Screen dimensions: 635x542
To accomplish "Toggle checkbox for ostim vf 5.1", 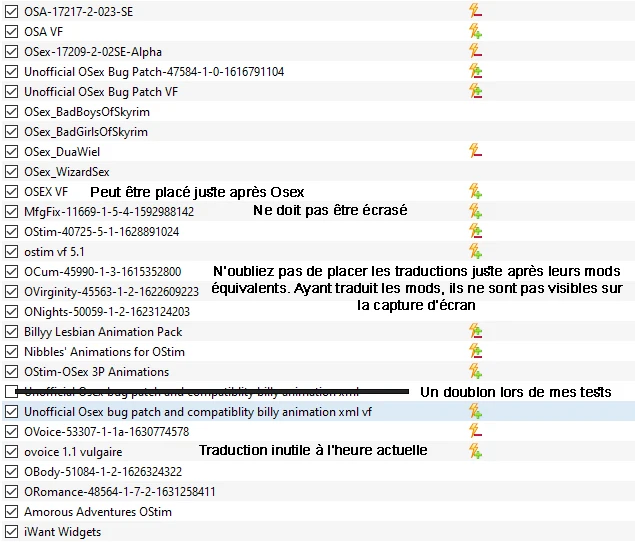I will [11, 252].
